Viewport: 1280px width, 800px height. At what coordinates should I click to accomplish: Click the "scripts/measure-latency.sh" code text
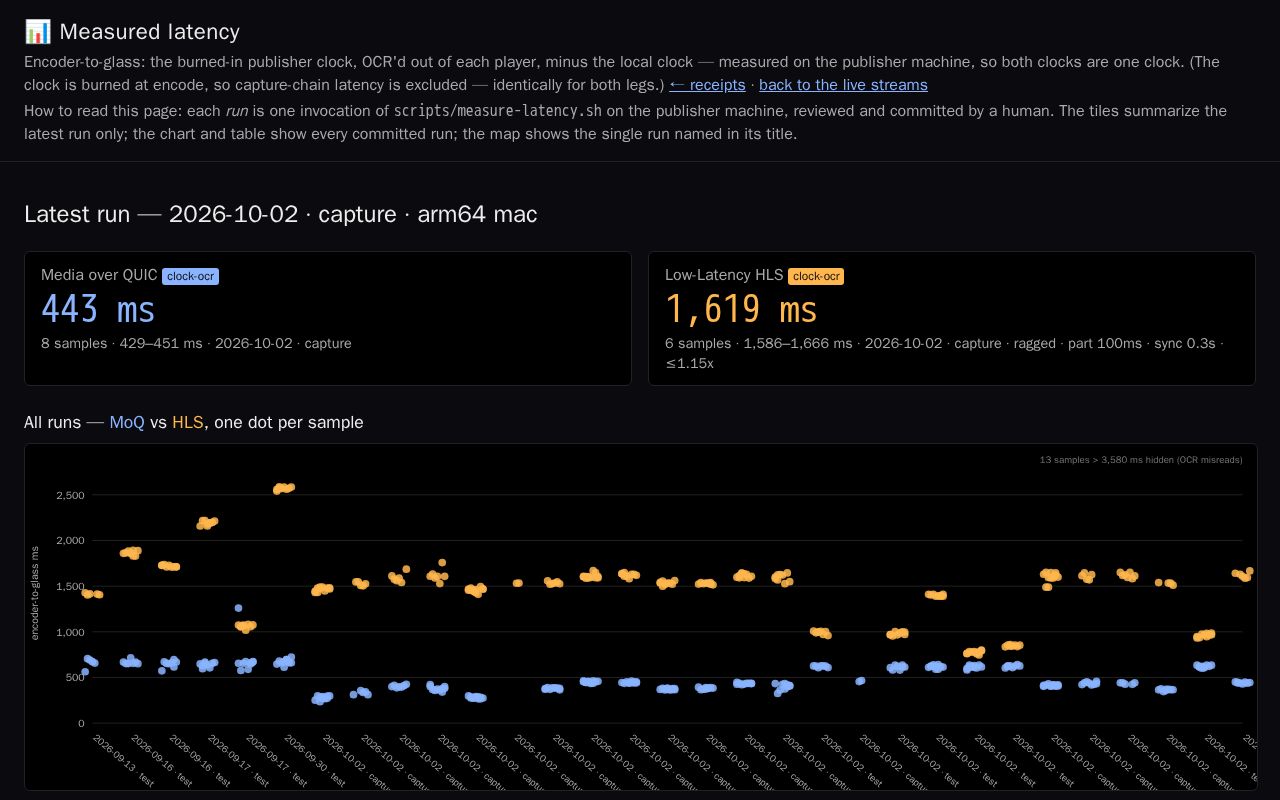[x=498, y=111]
